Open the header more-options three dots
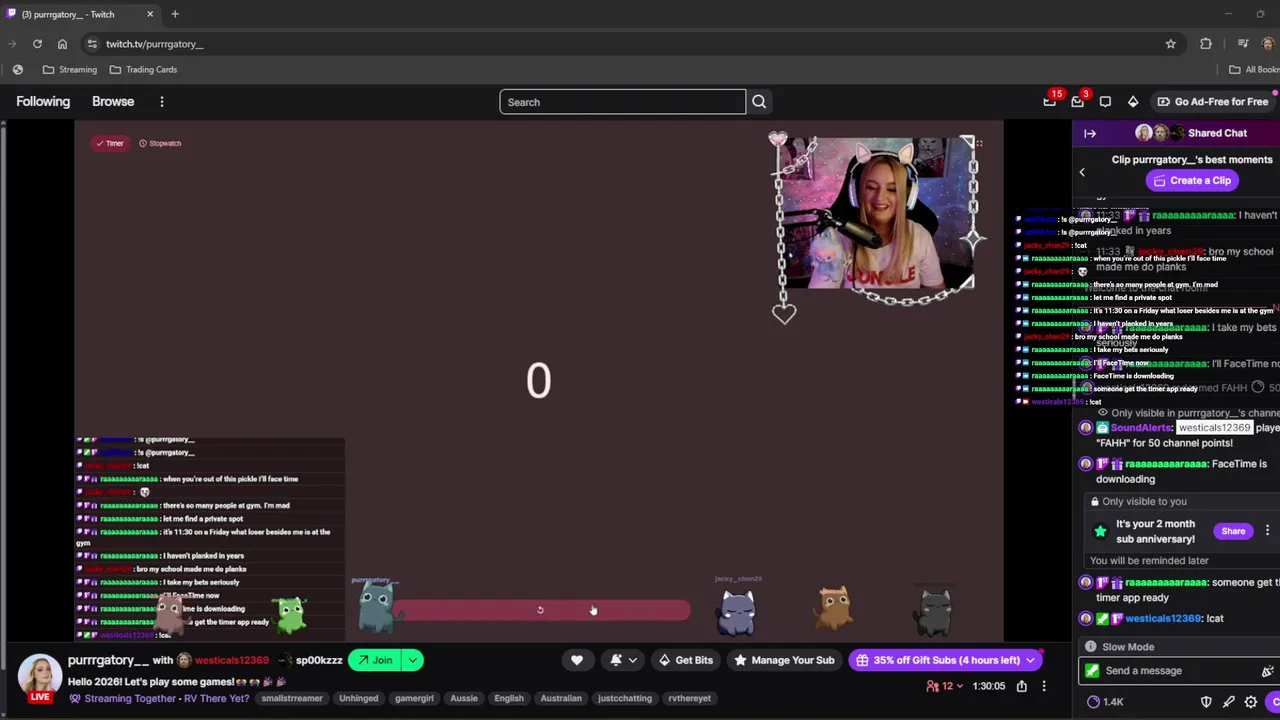This screenshot has width=1280, height=720. pyautogui.click(x=162, y=102)
